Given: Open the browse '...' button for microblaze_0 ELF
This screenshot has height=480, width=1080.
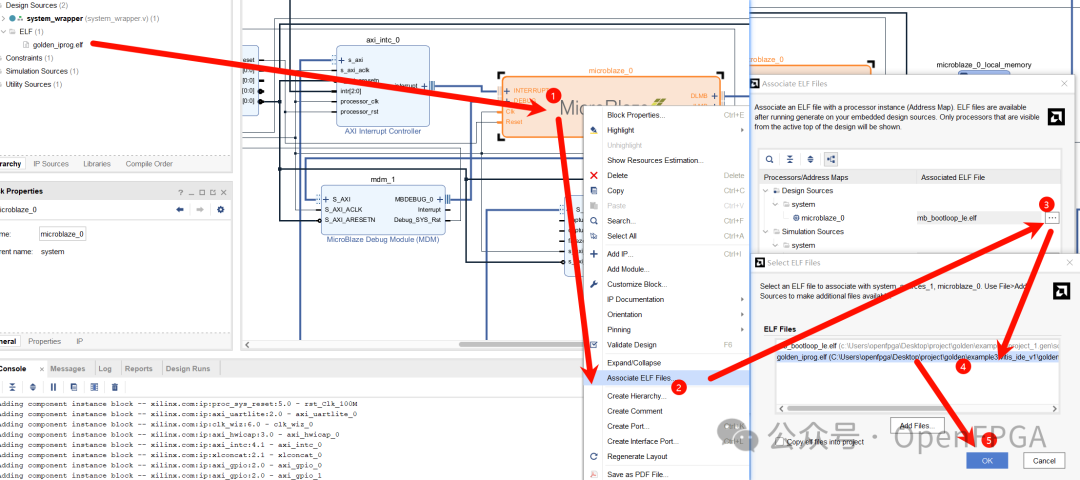Looking at the screenshot, I should click(1052, 218).
